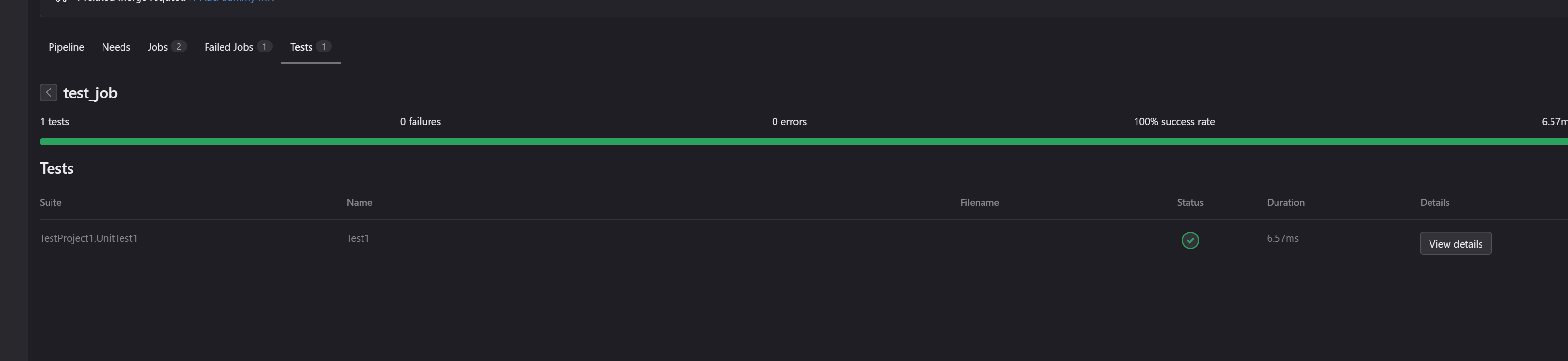
Task: Click the Test1 name cell
Action: (x=358, y=238)
